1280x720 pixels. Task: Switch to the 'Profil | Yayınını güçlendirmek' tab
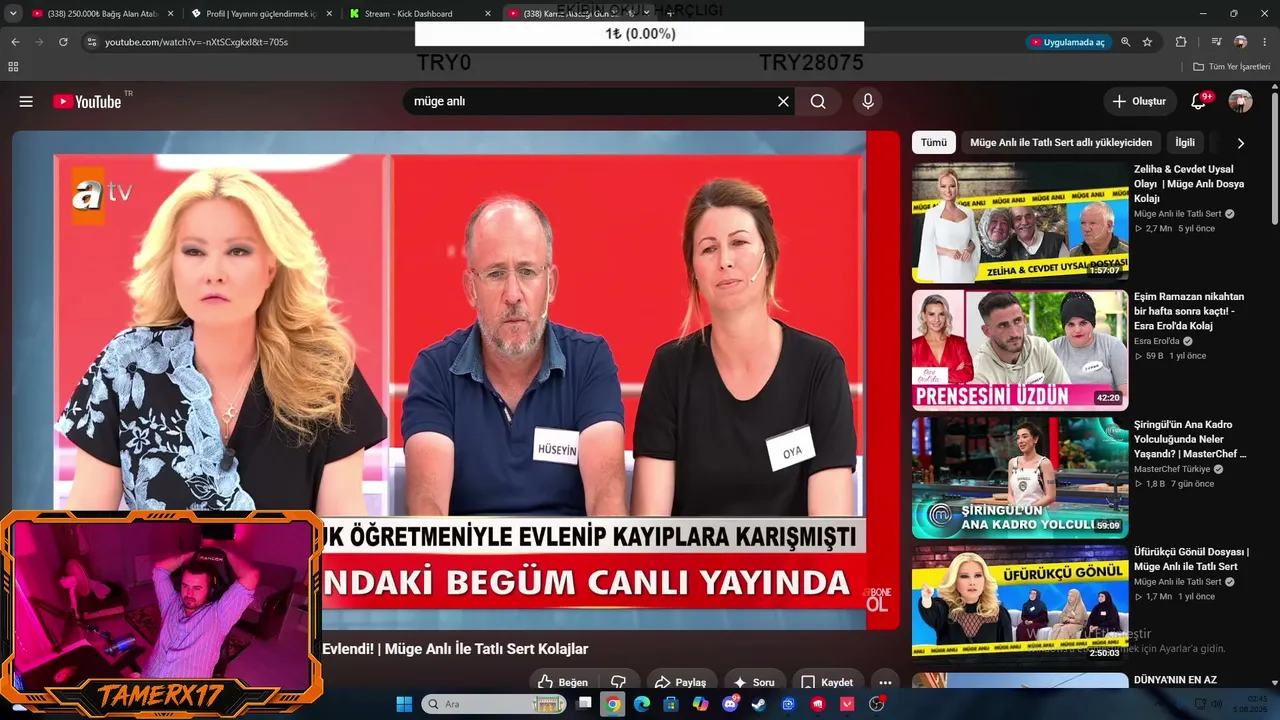(x=261, y=14)
